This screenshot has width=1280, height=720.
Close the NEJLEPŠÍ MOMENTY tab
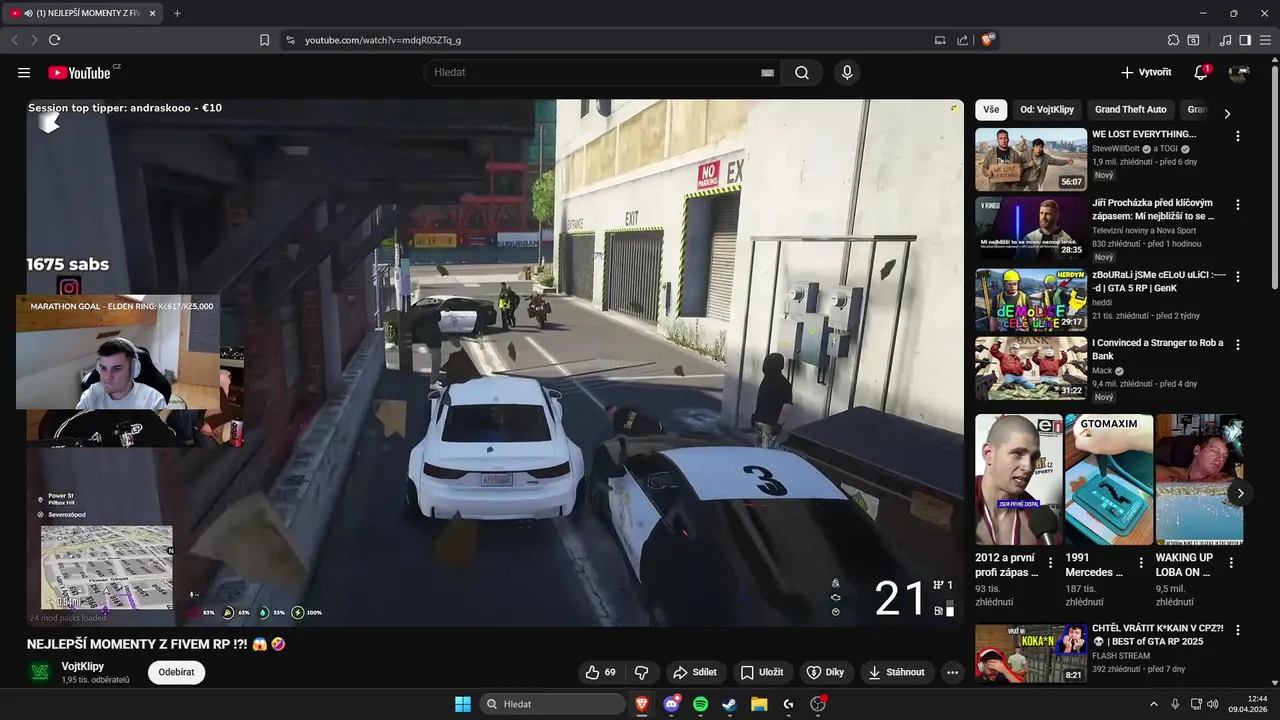pos(152,13)
